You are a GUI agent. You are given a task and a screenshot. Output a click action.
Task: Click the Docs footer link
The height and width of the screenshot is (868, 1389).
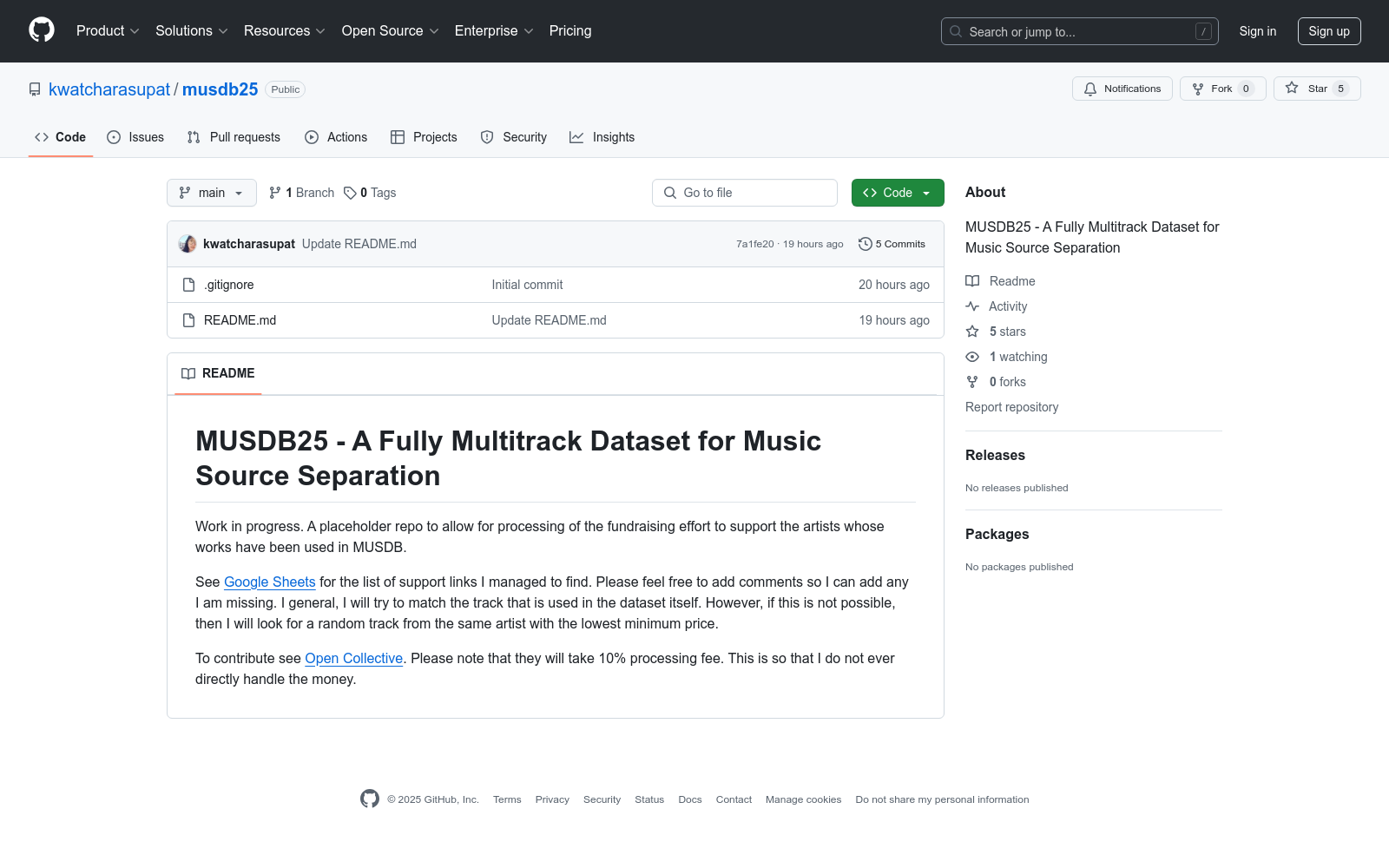click(x=690, y=799)
